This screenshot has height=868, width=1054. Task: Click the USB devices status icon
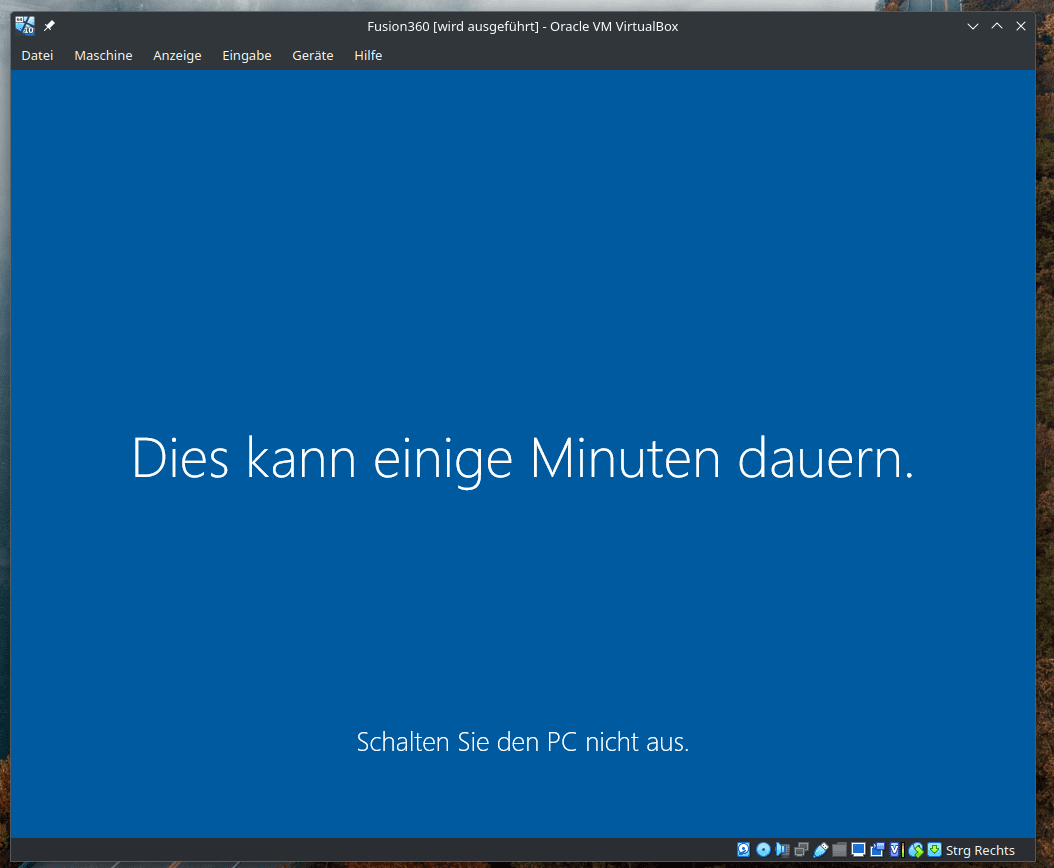(x=821, y=850)
